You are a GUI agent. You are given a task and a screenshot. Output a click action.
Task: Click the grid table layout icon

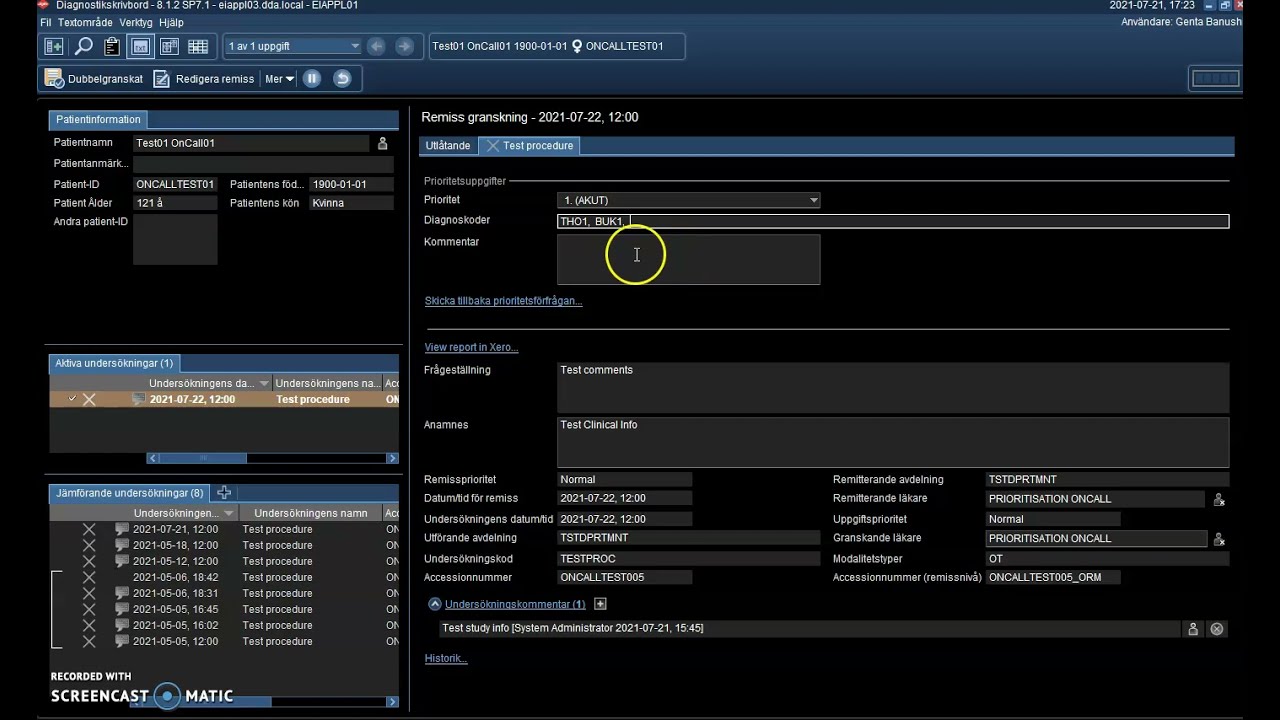point(198,46)
